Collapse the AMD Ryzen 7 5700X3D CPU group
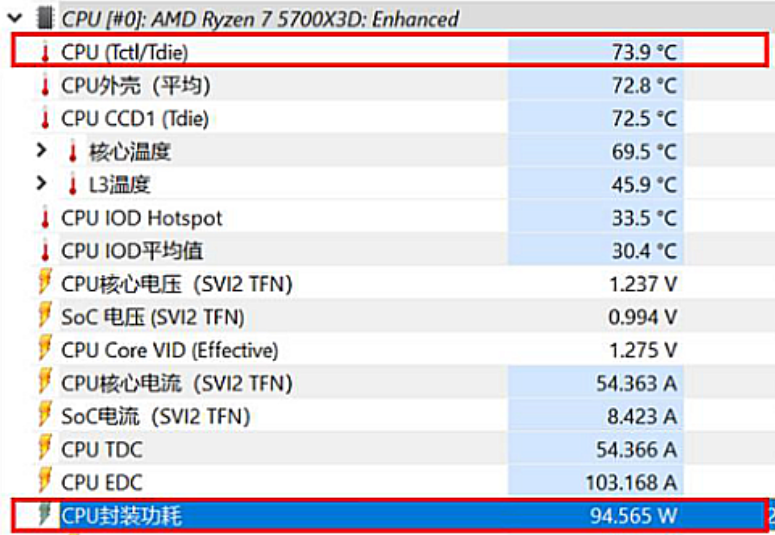The width and height of the screenshot is (775, 535). pyautogui.click(x=13, y=18)
